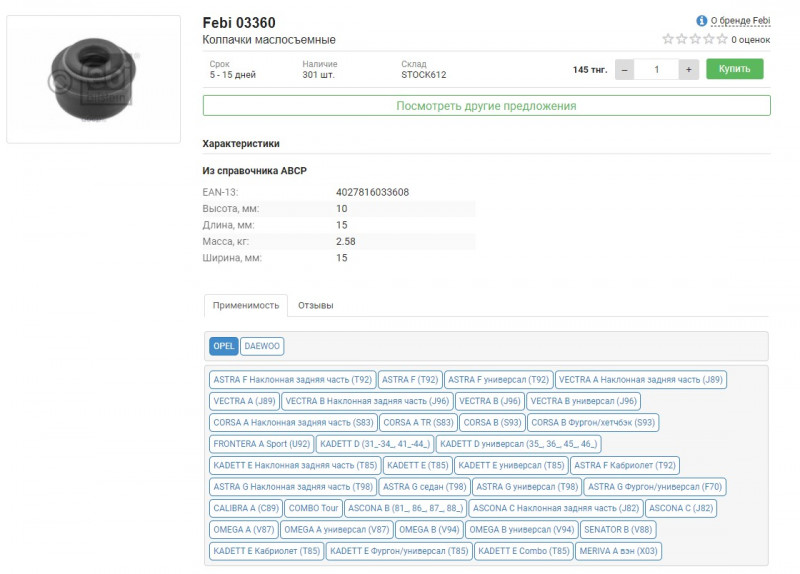
Task: Open VECTRA A Наклонная задняя часть (J89) tag
Action: click(641, 380)
